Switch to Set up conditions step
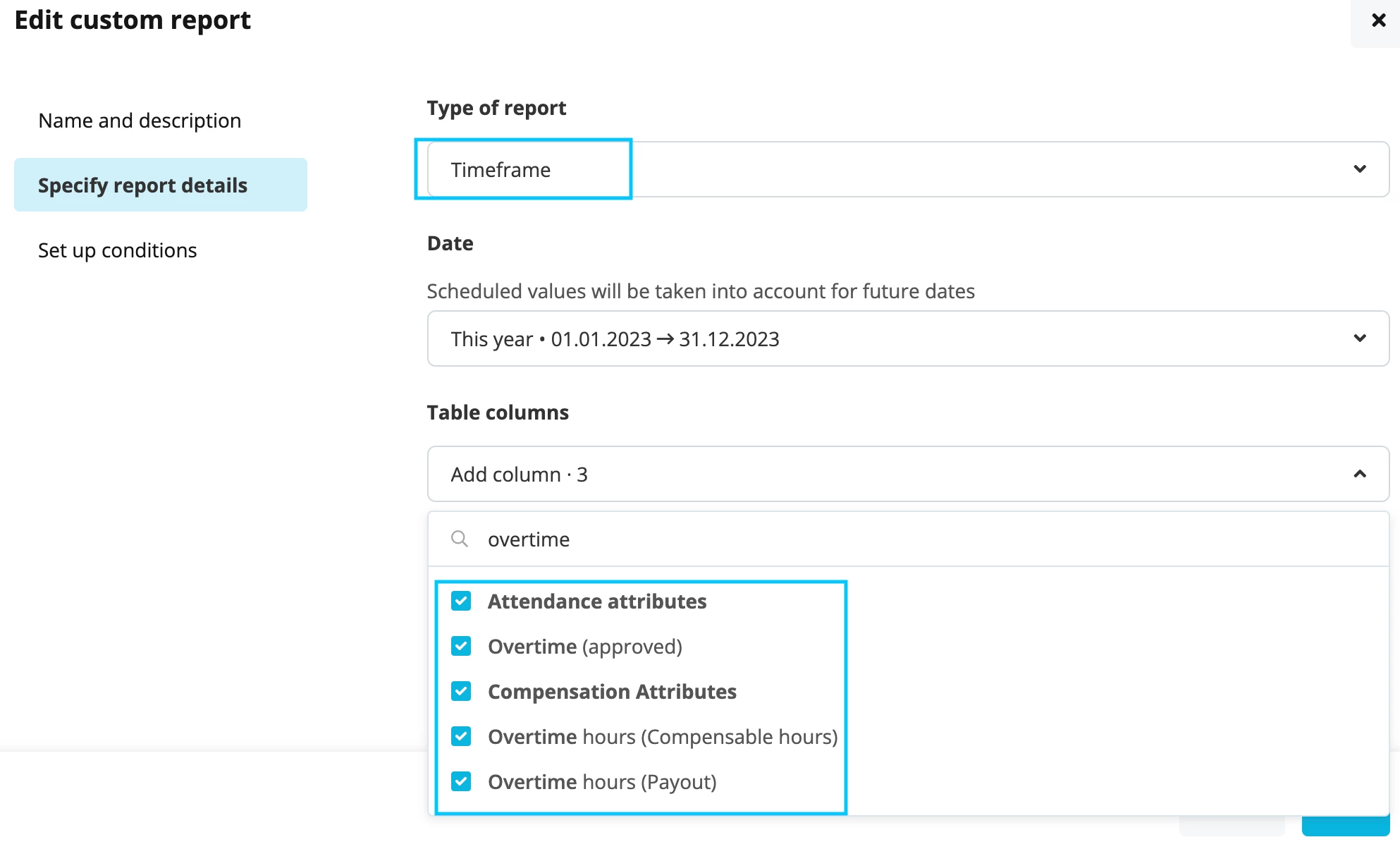 pyautogui.click(x=118, y=250)
